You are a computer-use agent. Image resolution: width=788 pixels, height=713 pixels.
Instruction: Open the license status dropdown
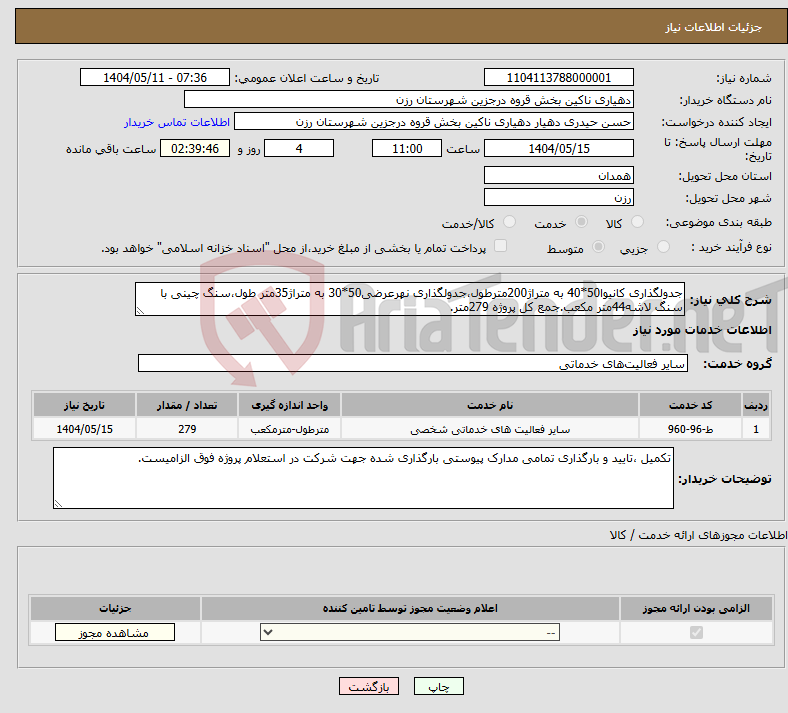point(410,632)
